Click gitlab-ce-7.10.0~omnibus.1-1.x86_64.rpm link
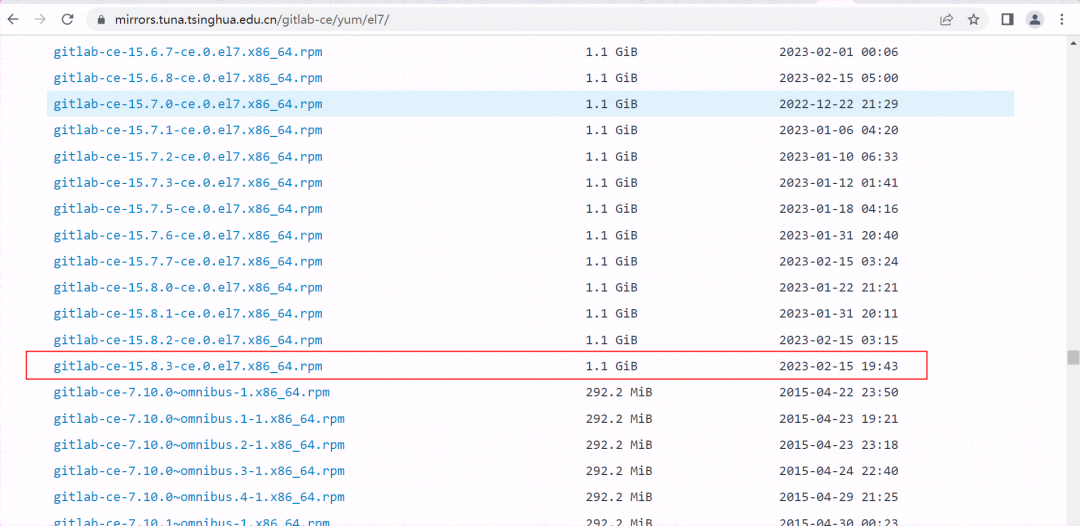The width and height of the screenshot is (1080, 526). pyautogui.click(x=199, y=419)
